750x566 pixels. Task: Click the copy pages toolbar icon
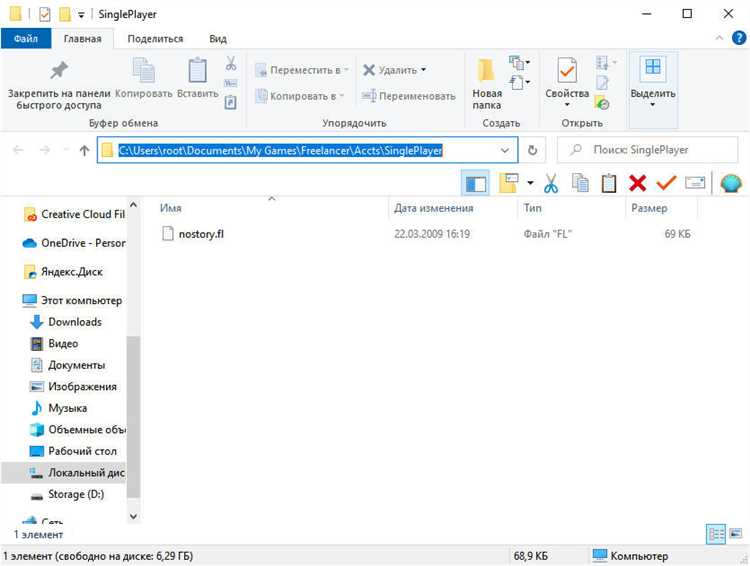click(x=580, y=183)
